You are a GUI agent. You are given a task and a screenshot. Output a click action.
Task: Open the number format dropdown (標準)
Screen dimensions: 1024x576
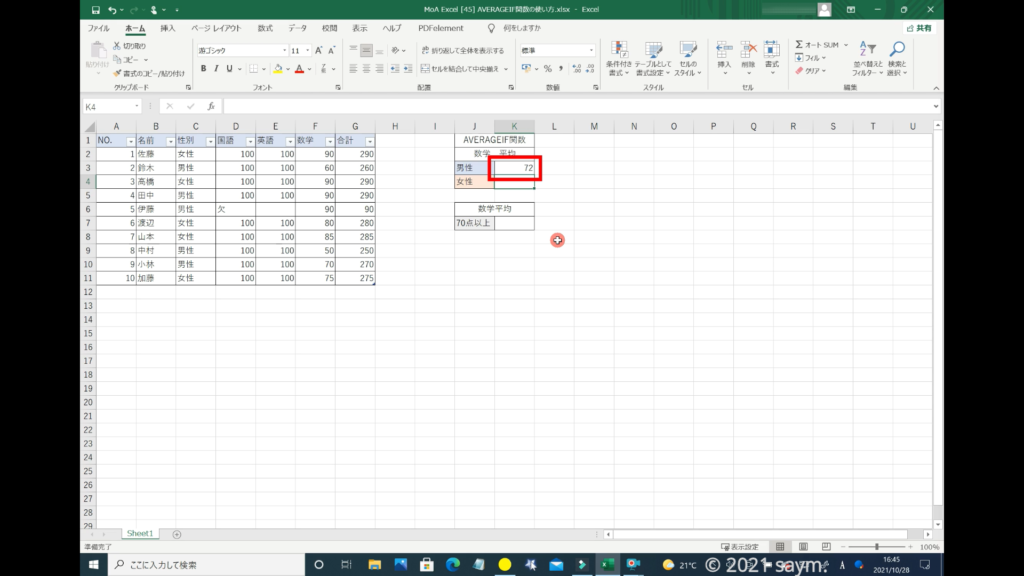[591, 50]
